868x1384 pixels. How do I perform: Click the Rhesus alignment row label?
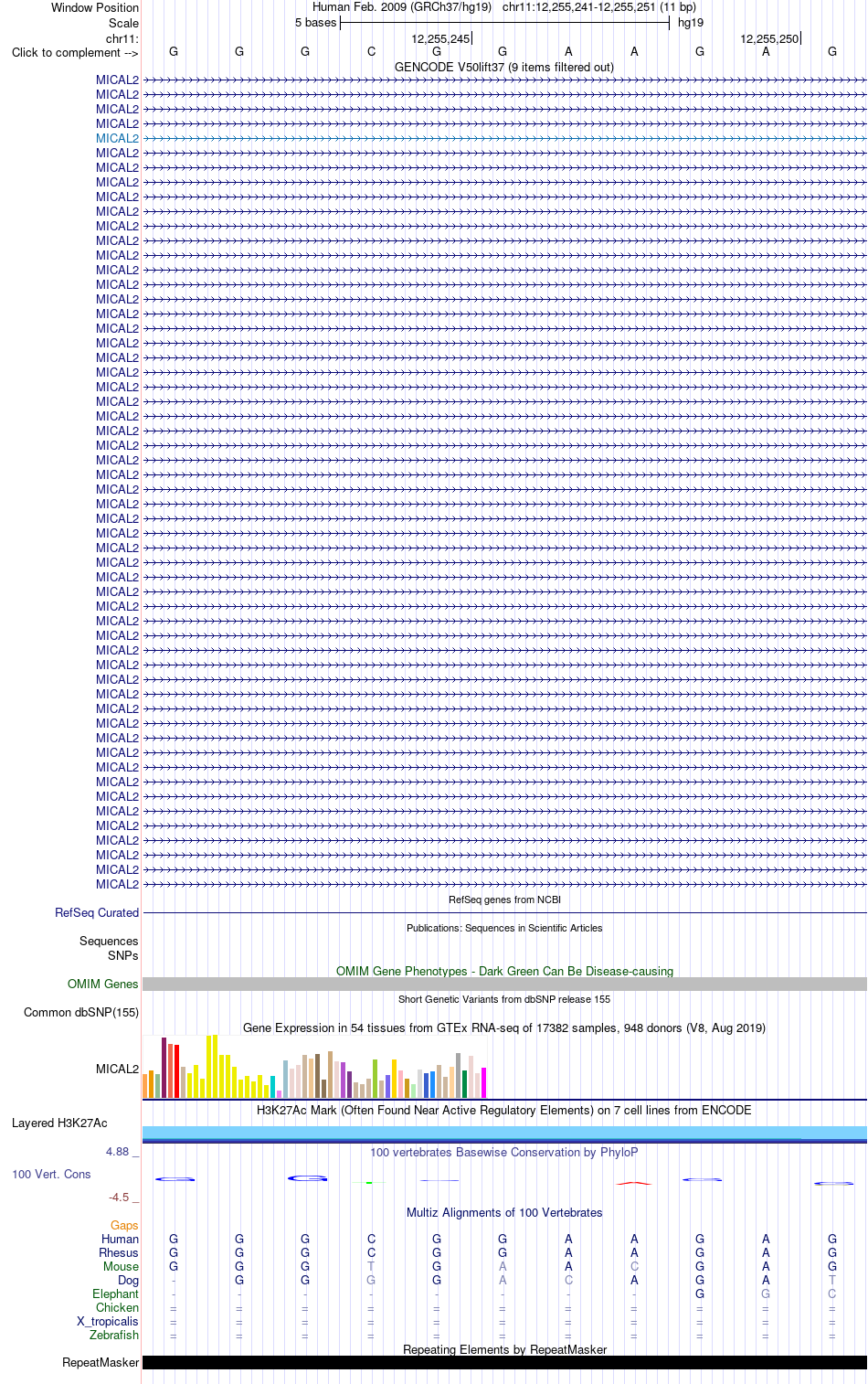click(x=119, y=1252)
